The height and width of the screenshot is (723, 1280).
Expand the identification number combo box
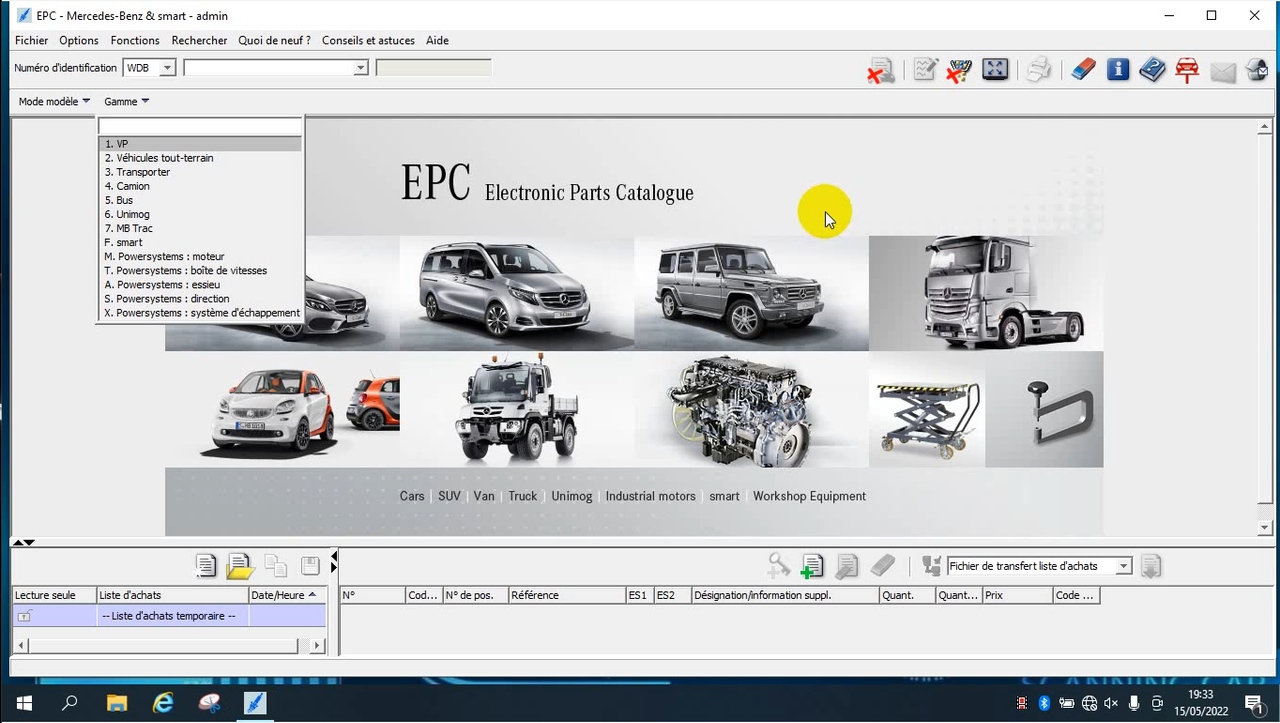click(x=361, y=67)
